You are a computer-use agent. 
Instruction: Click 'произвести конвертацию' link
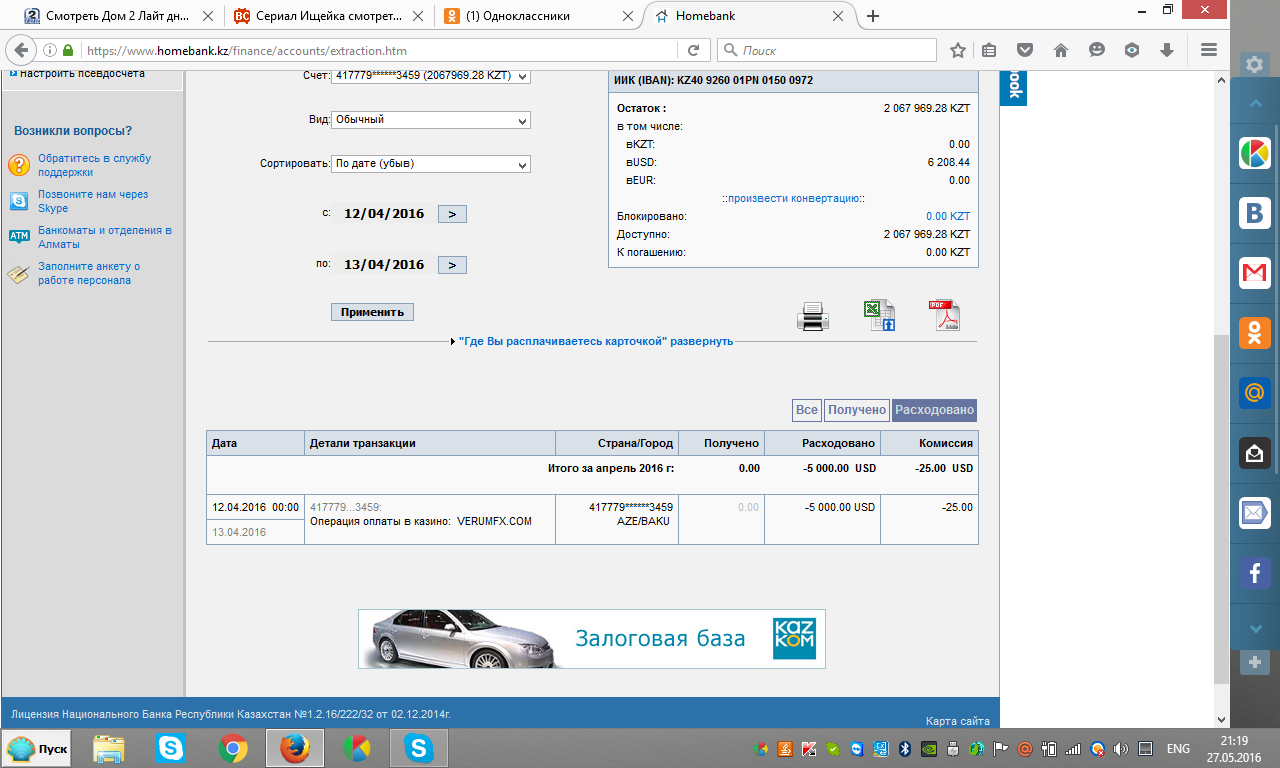coord(793,198)
